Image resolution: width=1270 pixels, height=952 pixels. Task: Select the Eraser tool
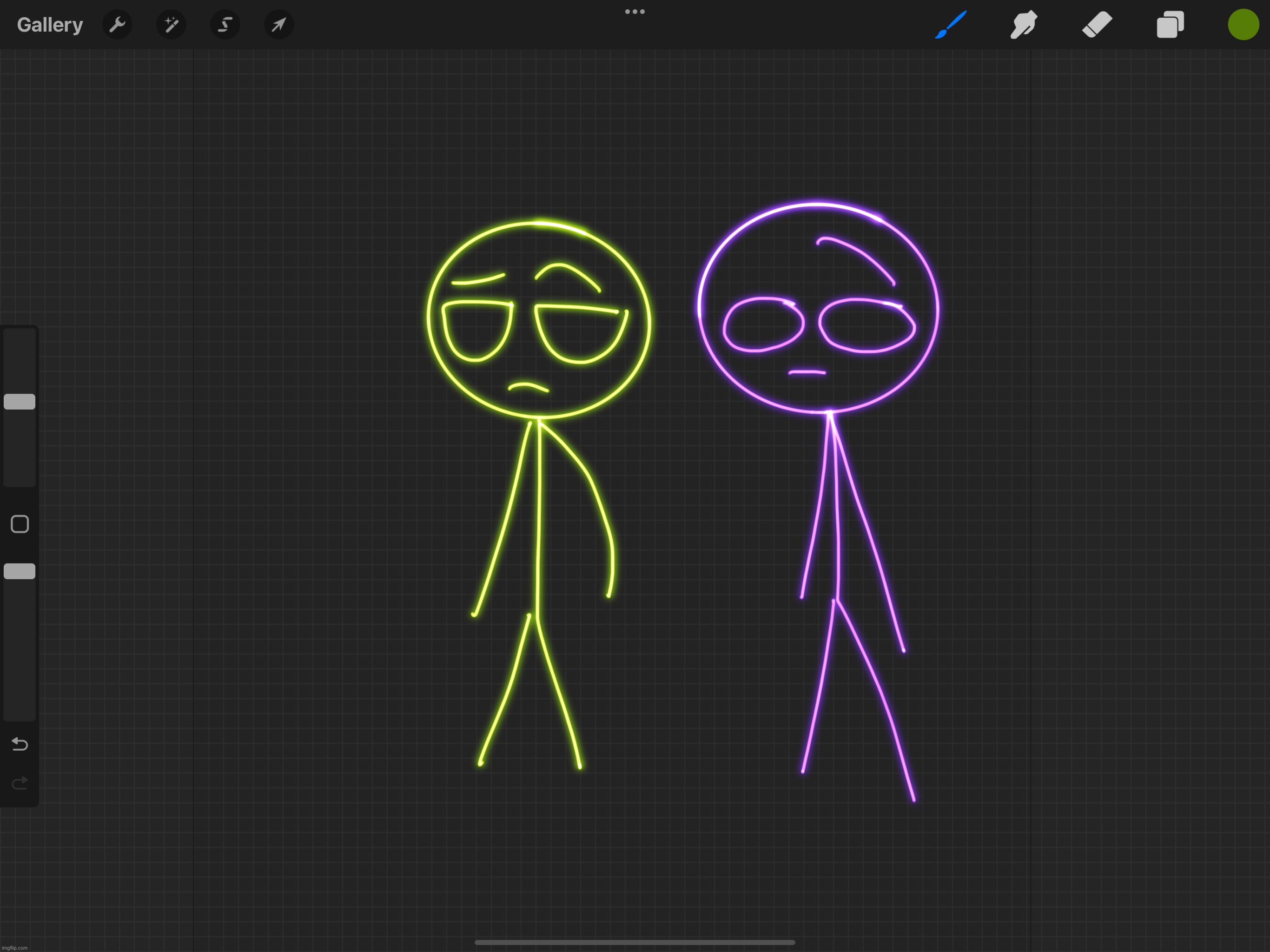1097,25
